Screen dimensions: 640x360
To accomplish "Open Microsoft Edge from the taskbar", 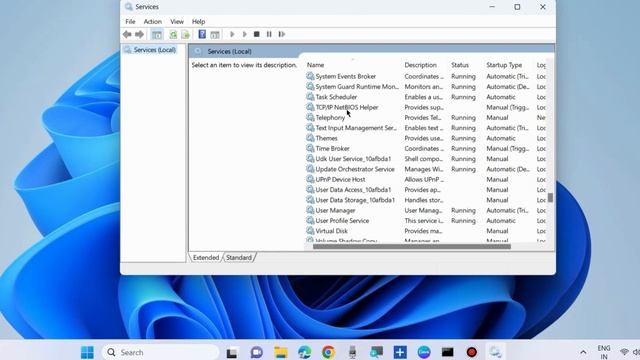I will click(x=304, y=352).
